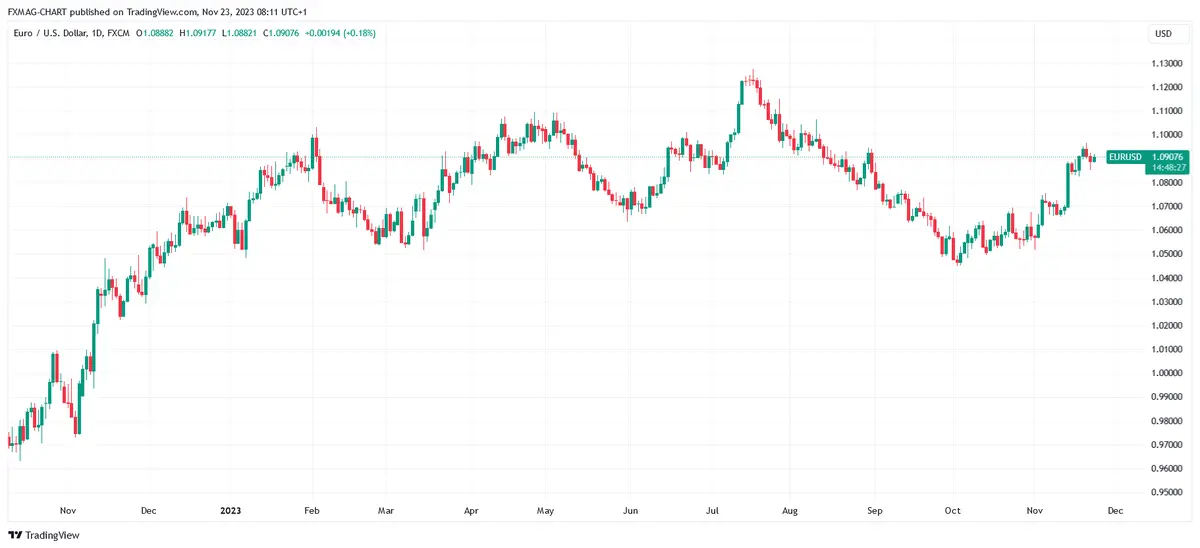
Task: Click the Nov label just before the last Dec label
Action: tap(1035, 510)
